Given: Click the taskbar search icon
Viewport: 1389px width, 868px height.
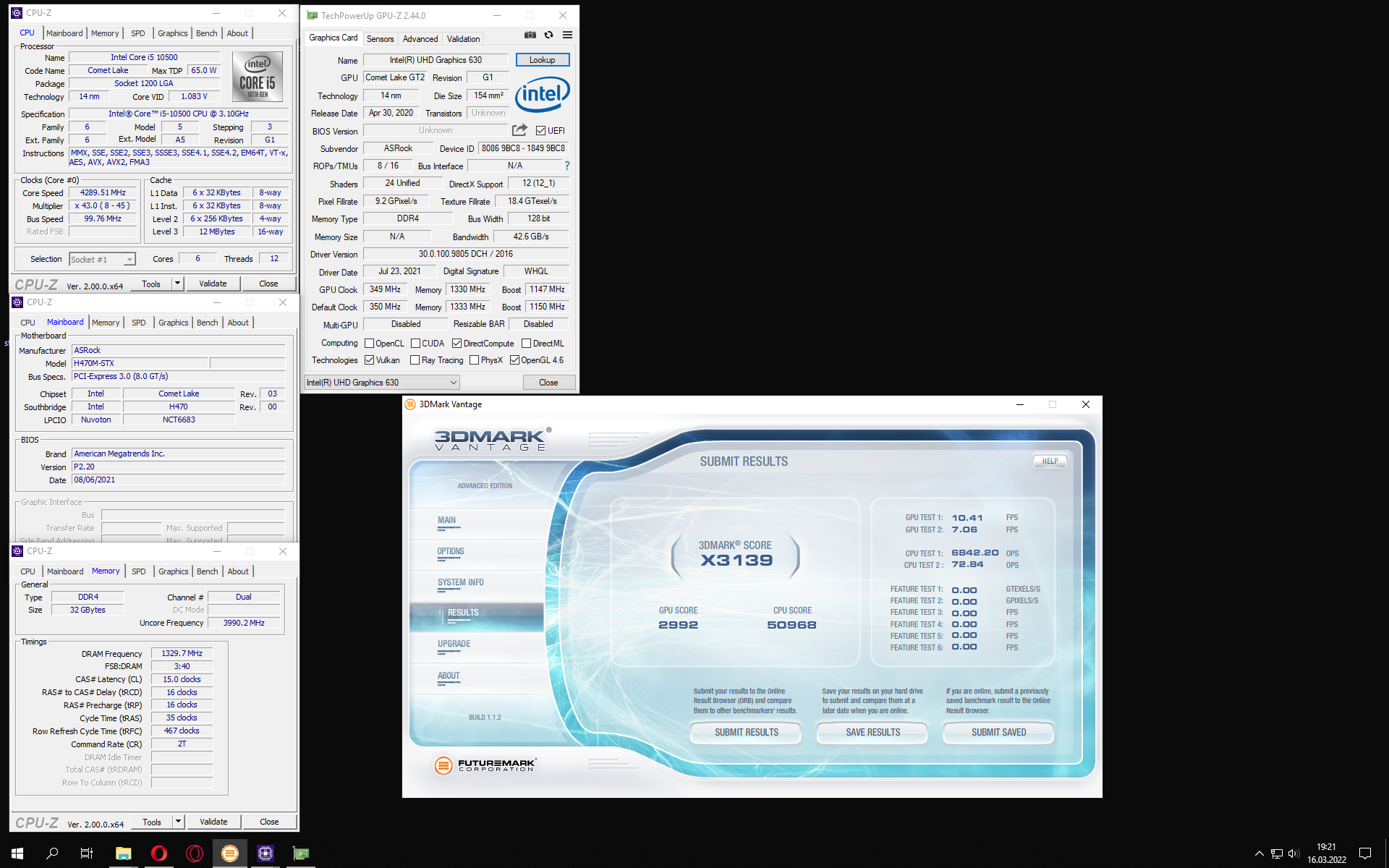Looking at the screenshot, I should point(52,854).
